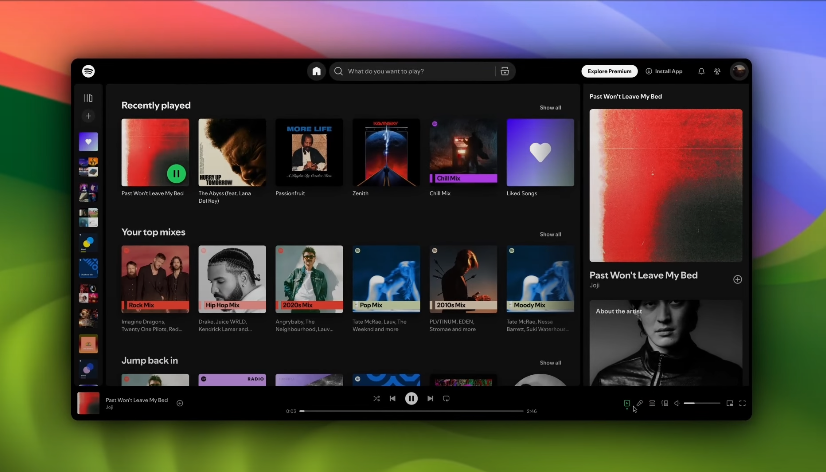
Task: Click the search magnifier icon
Action: pyautogui.click(x=339, y=71)
